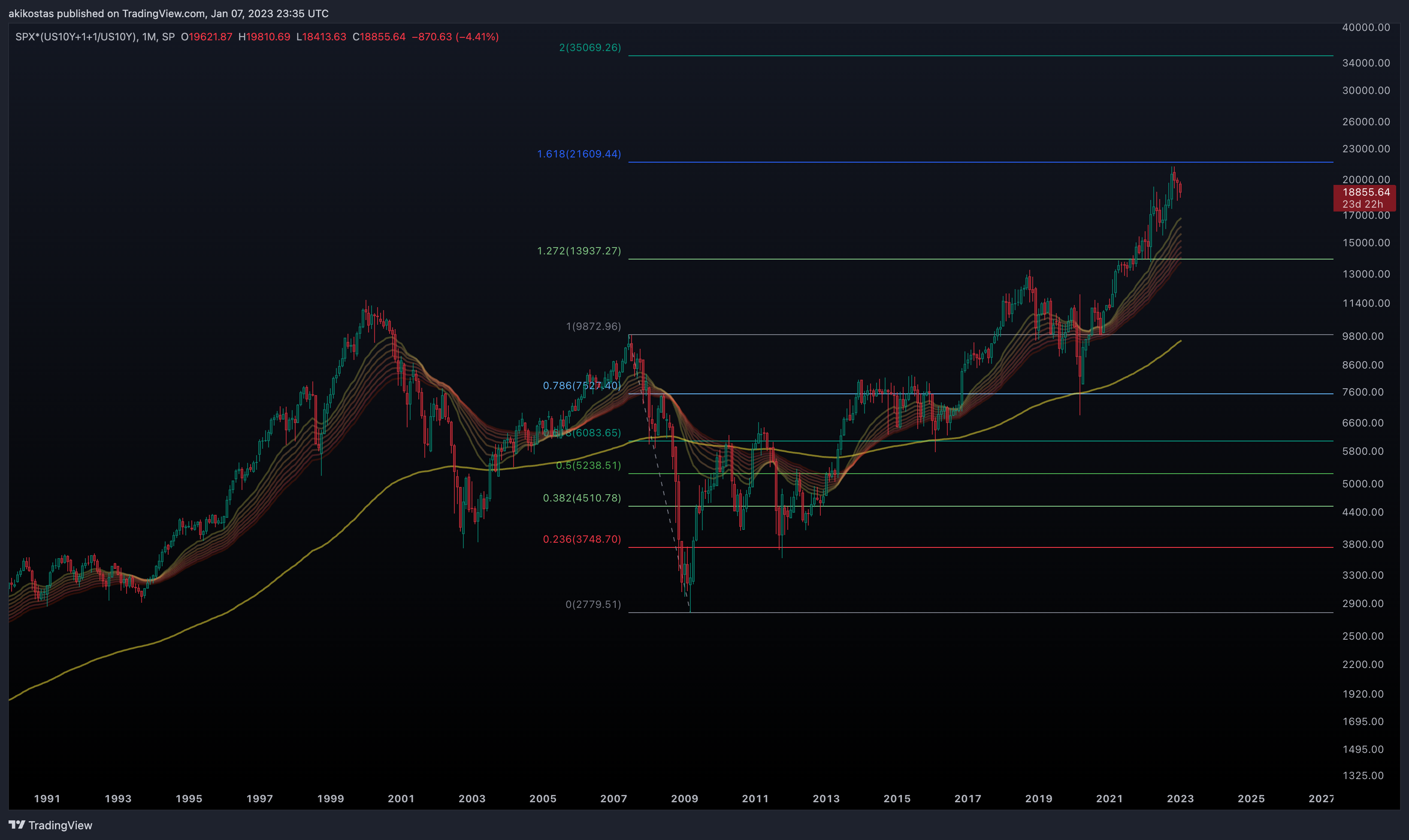Click the close value C18855.64
This screenshot has height=840, width=1409.
pyautogui.click(x=379, y=37)
